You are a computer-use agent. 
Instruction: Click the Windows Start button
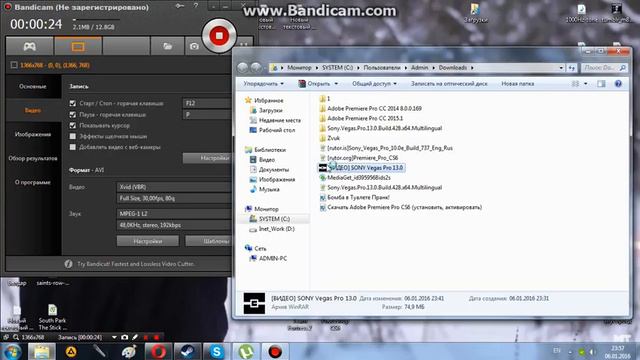pos(12,351)
